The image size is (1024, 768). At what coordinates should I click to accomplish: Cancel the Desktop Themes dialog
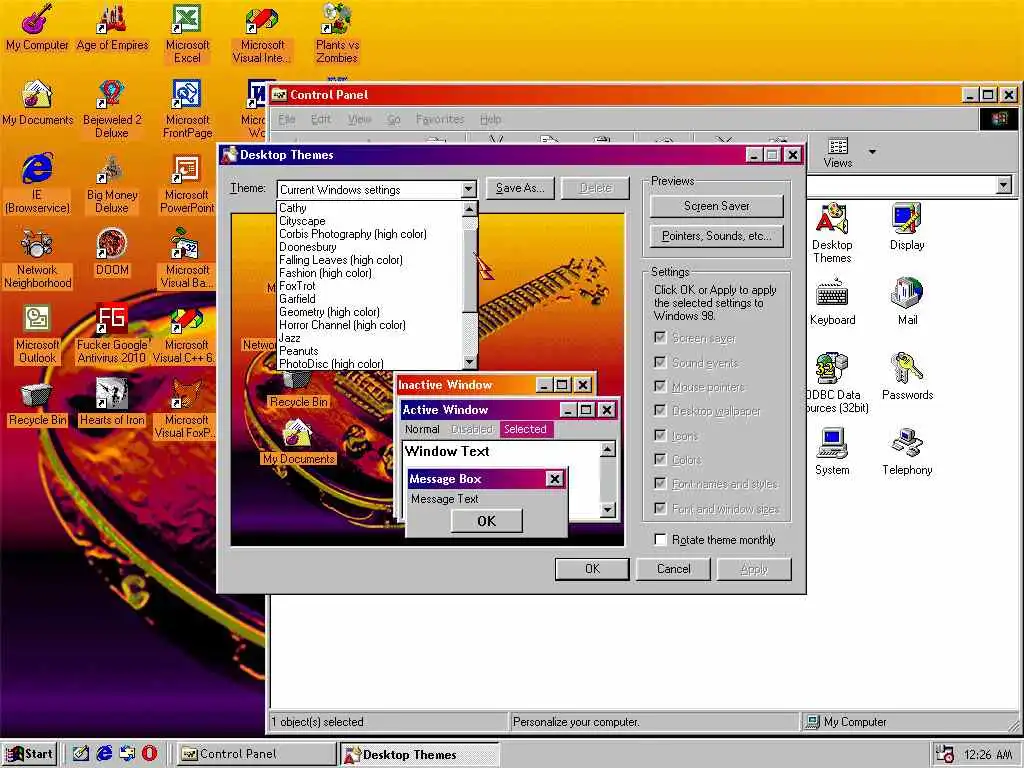[673, 569]
